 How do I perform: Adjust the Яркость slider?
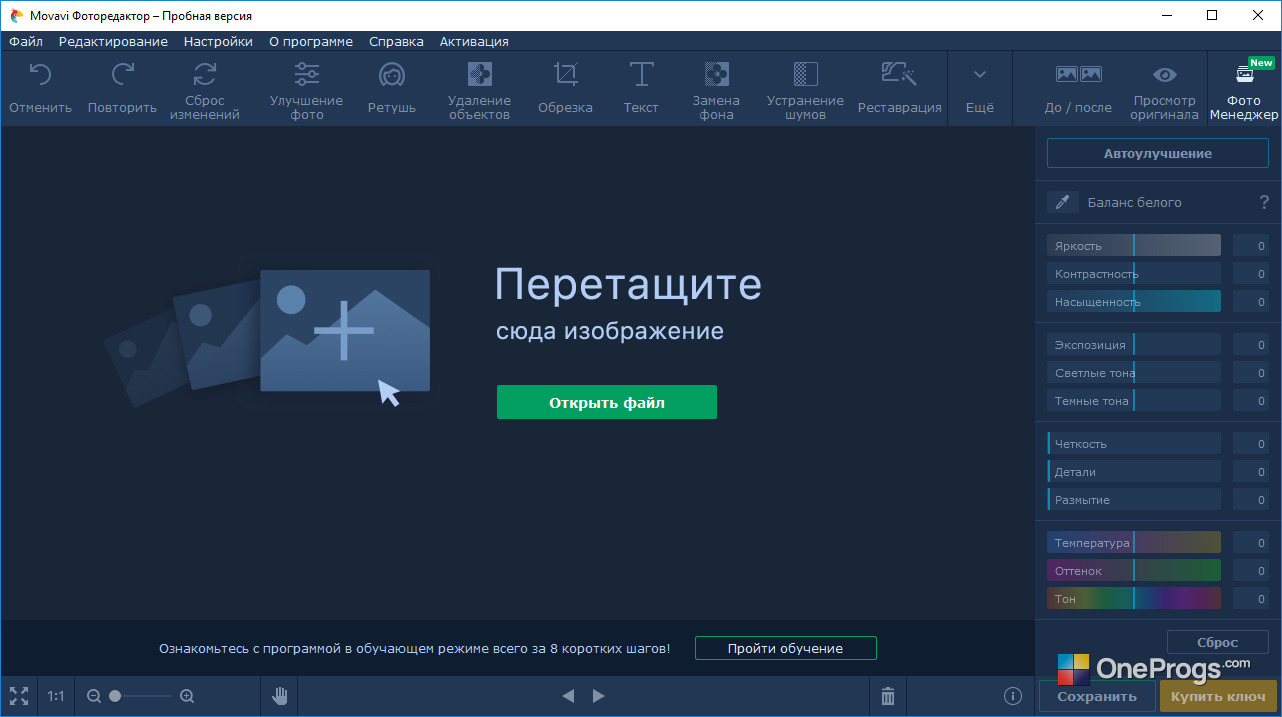[x=1134, y=246]
